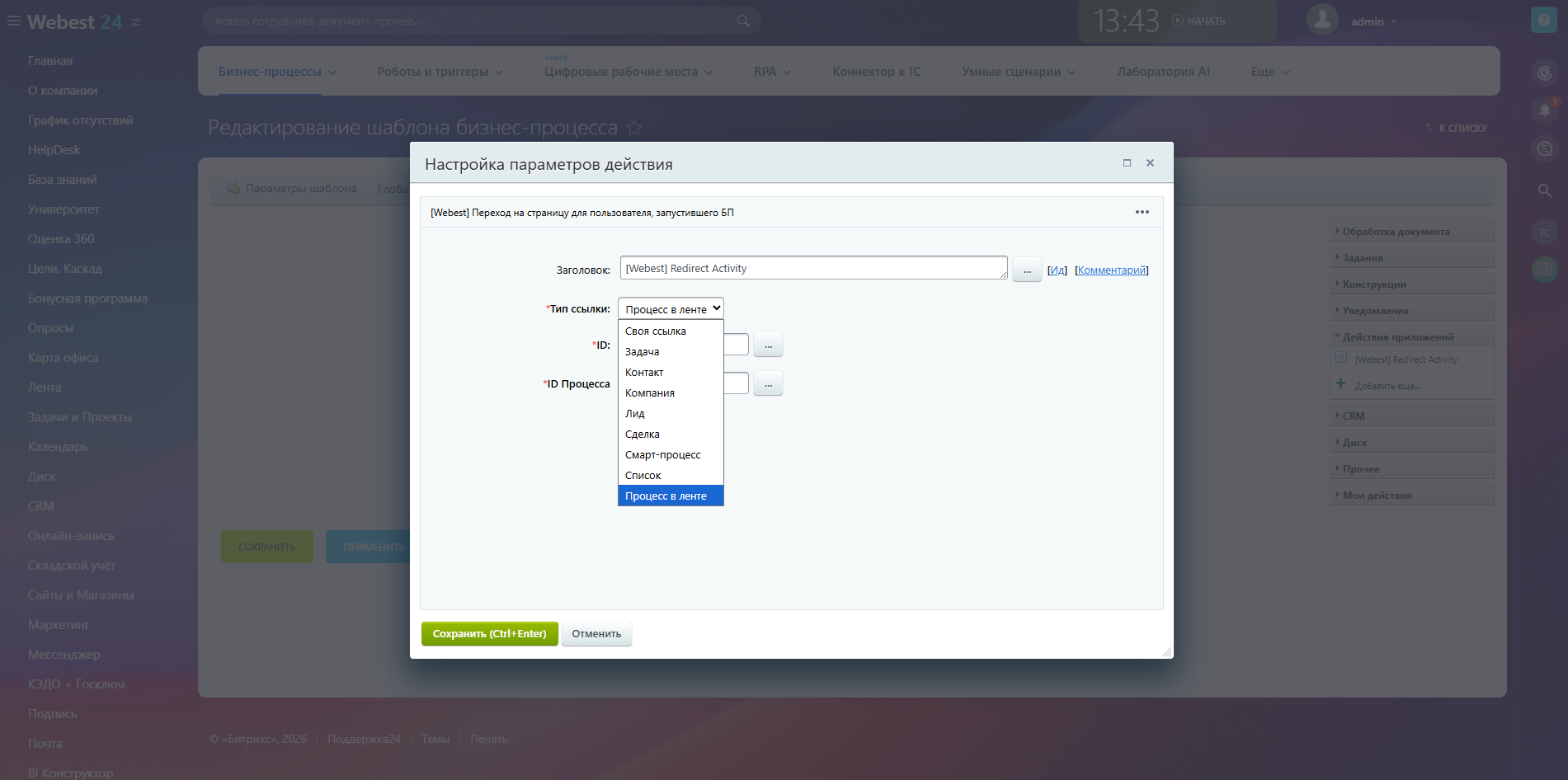Open the green news feed icon
1568x780 pixels.
[x=1543, y=270]
